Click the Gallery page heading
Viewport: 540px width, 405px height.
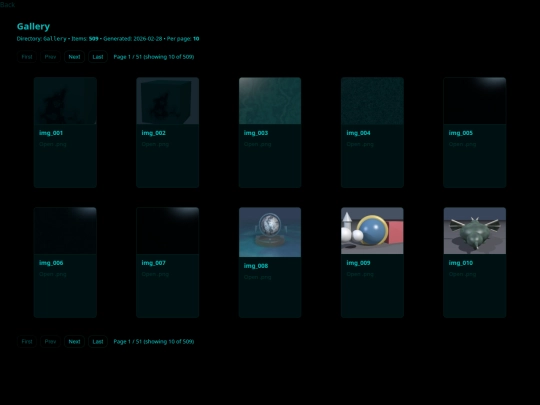click(33, 27)
